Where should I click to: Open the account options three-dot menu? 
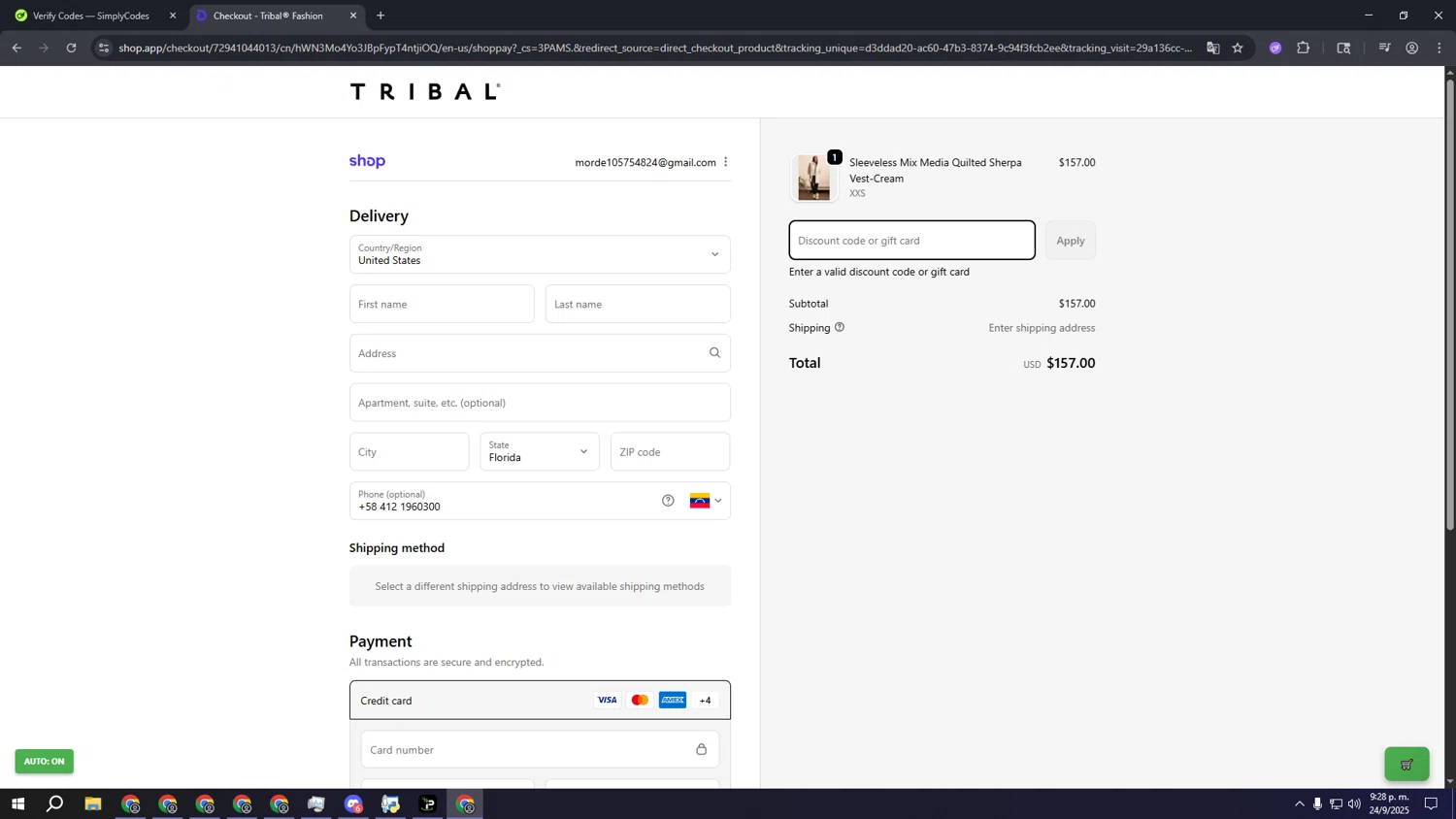click(x=725, y=162)
